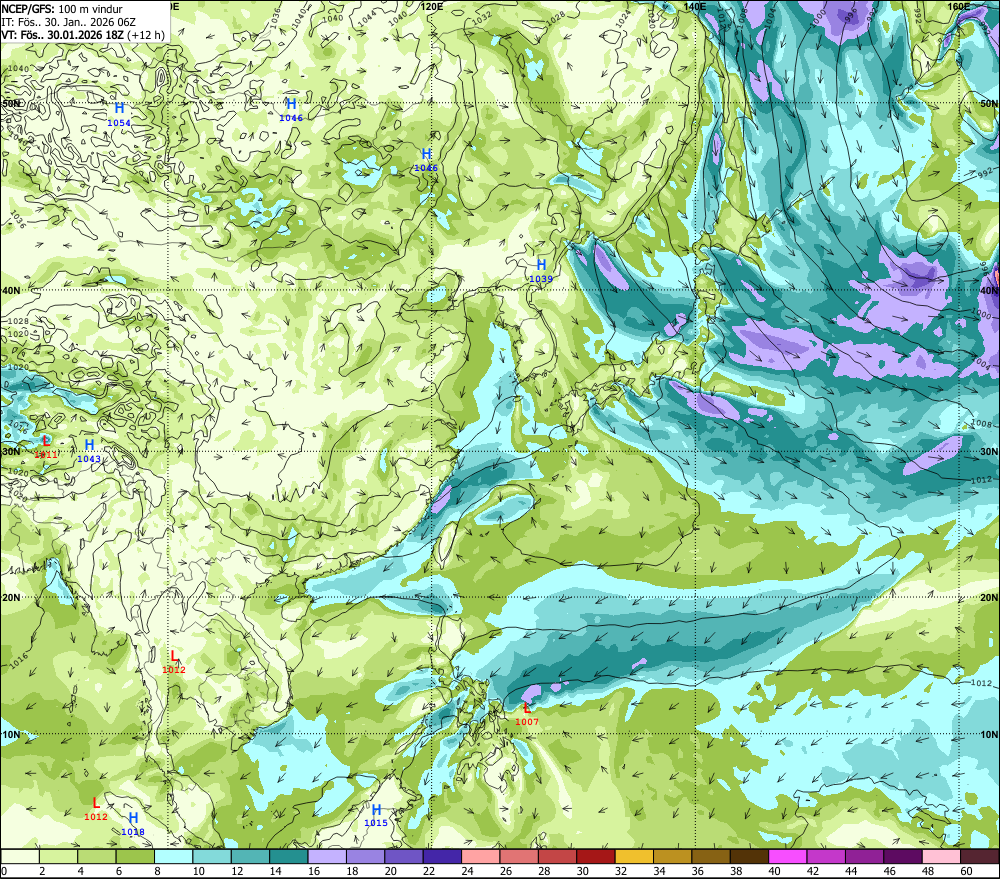Click the golden yellow 32–34 legend swatch
The image size is (1000, 879).
tap(634, 856)
